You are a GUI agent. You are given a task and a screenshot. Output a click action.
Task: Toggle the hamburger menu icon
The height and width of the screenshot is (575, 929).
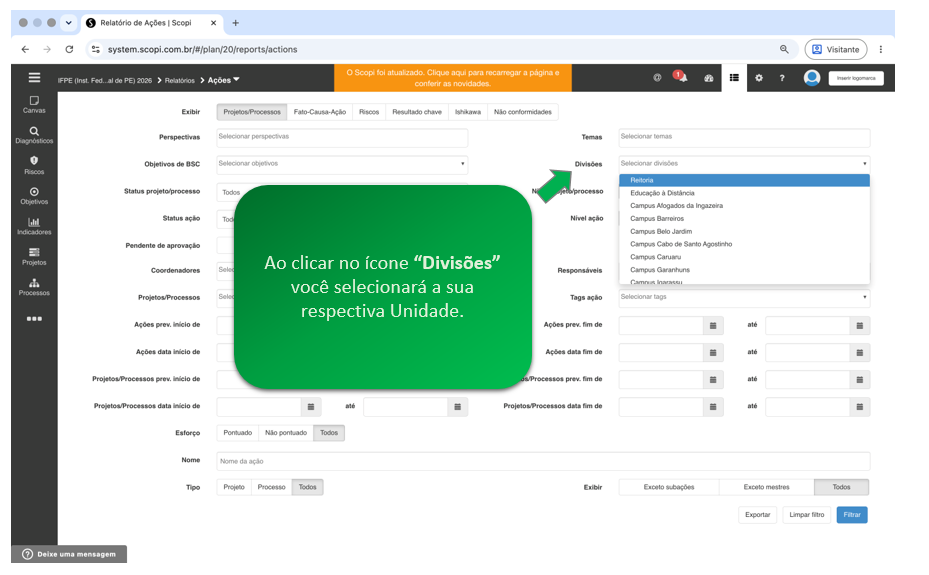pos(34,78)
